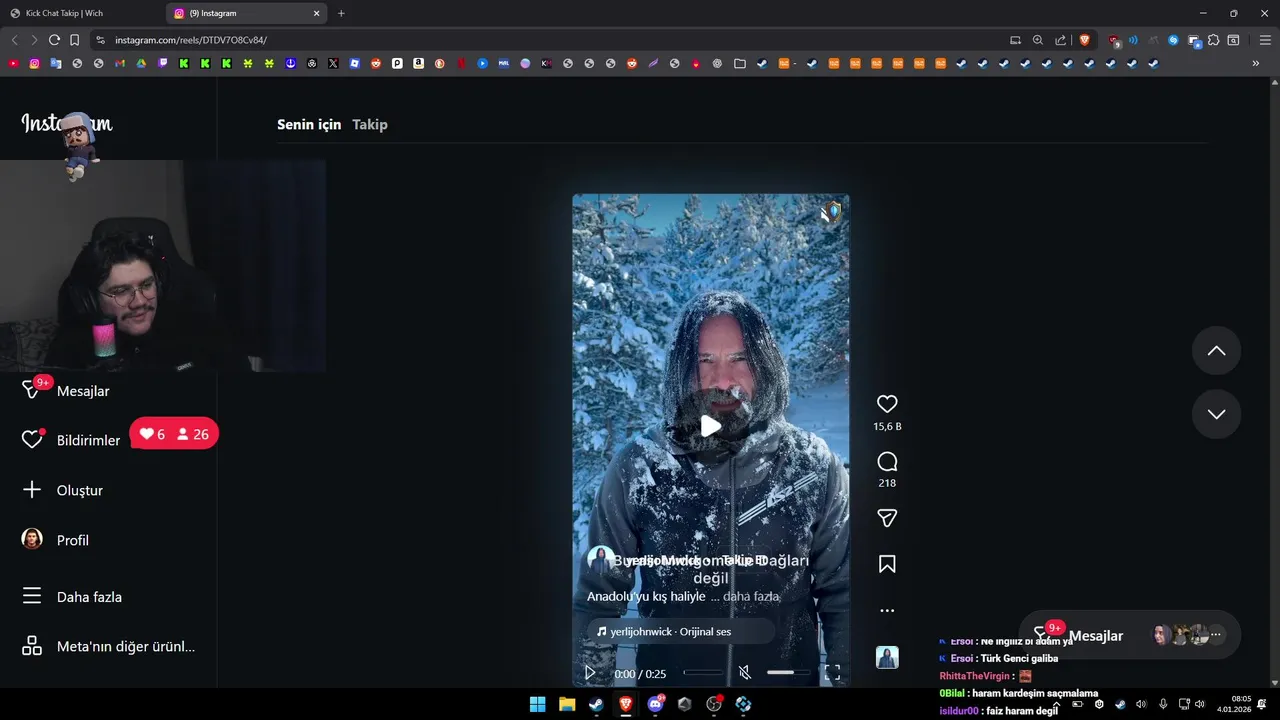Open File Explorer from the taskbar
Screen dimensions: 1280x720
click(x=567, y=704)
